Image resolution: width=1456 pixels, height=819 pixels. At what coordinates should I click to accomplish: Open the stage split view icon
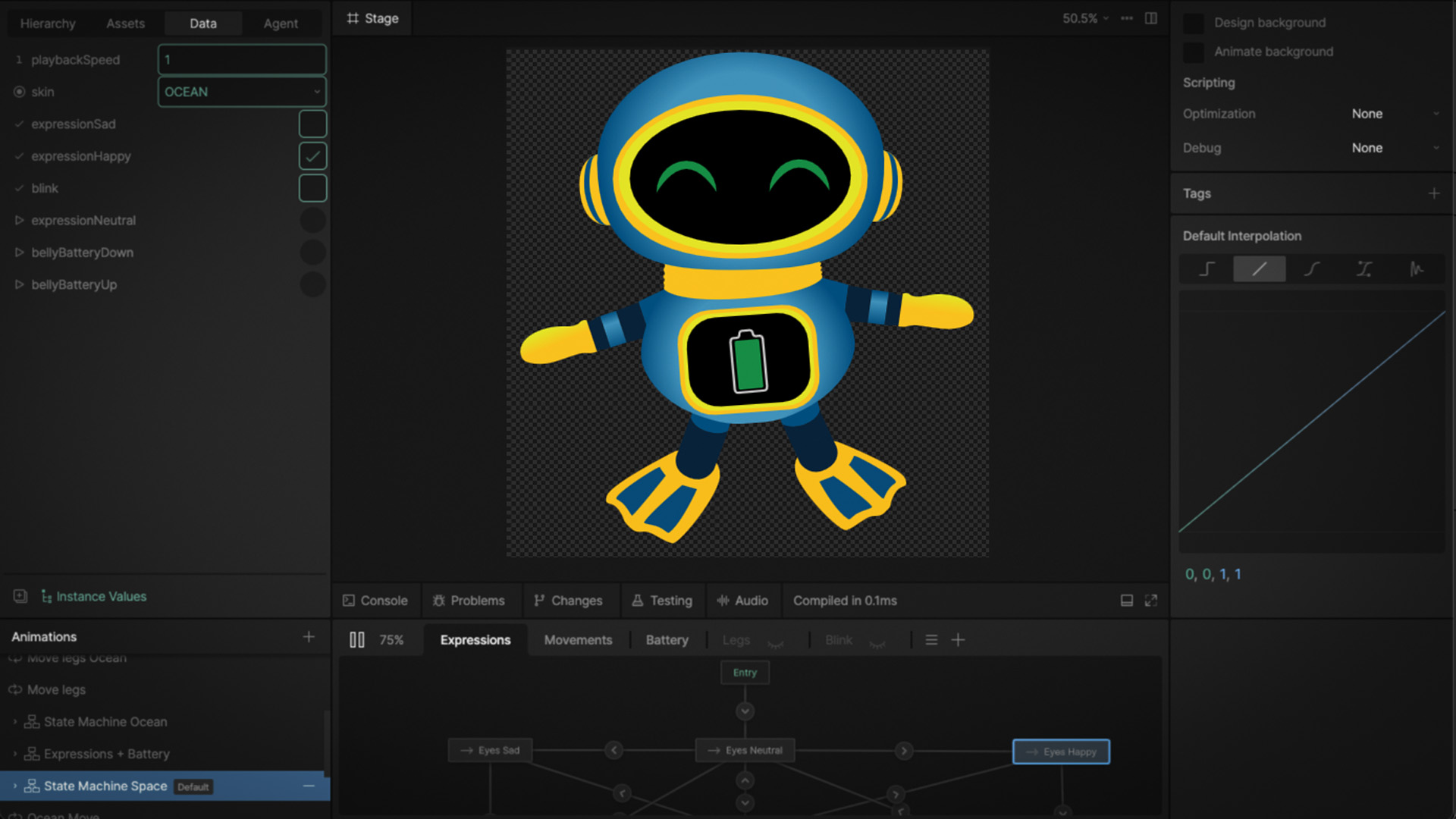1150,18
